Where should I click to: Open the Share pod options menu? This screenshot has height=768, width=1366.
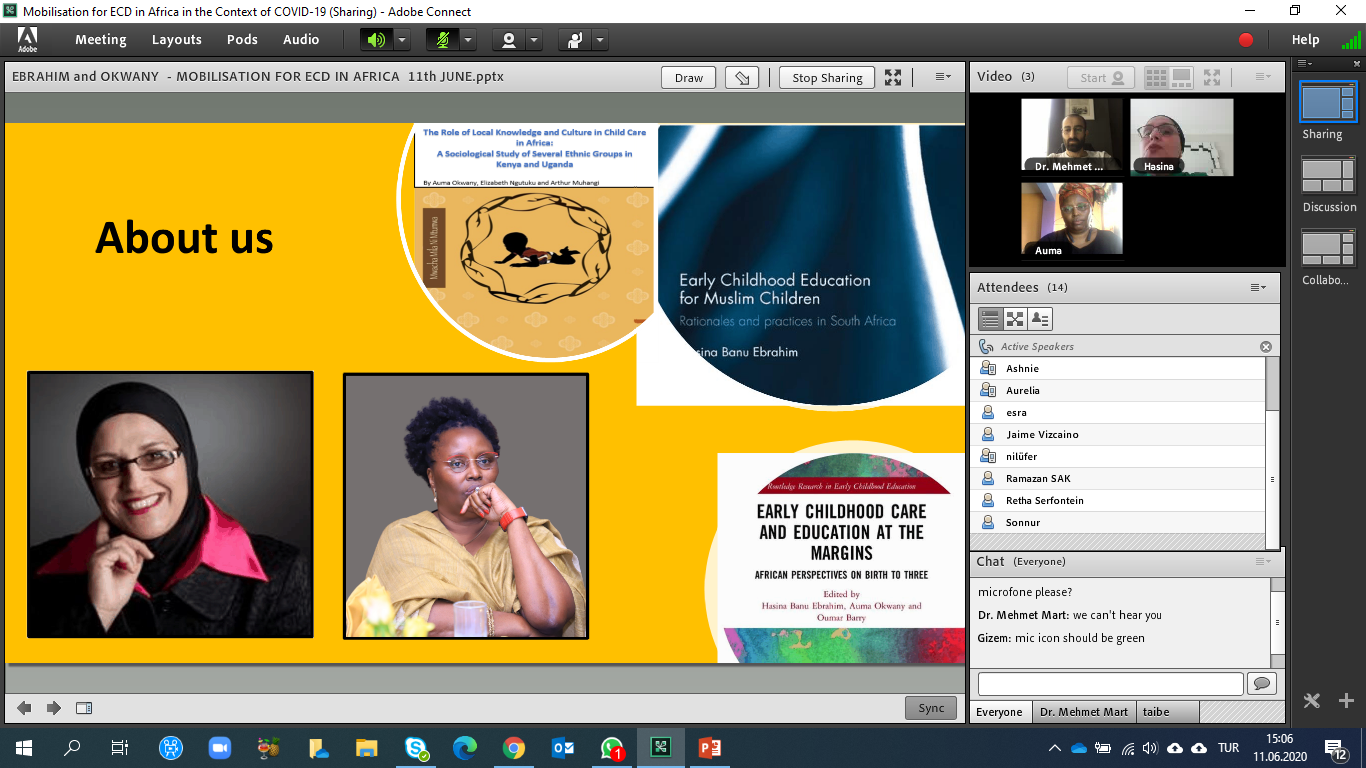coord(943,77)
